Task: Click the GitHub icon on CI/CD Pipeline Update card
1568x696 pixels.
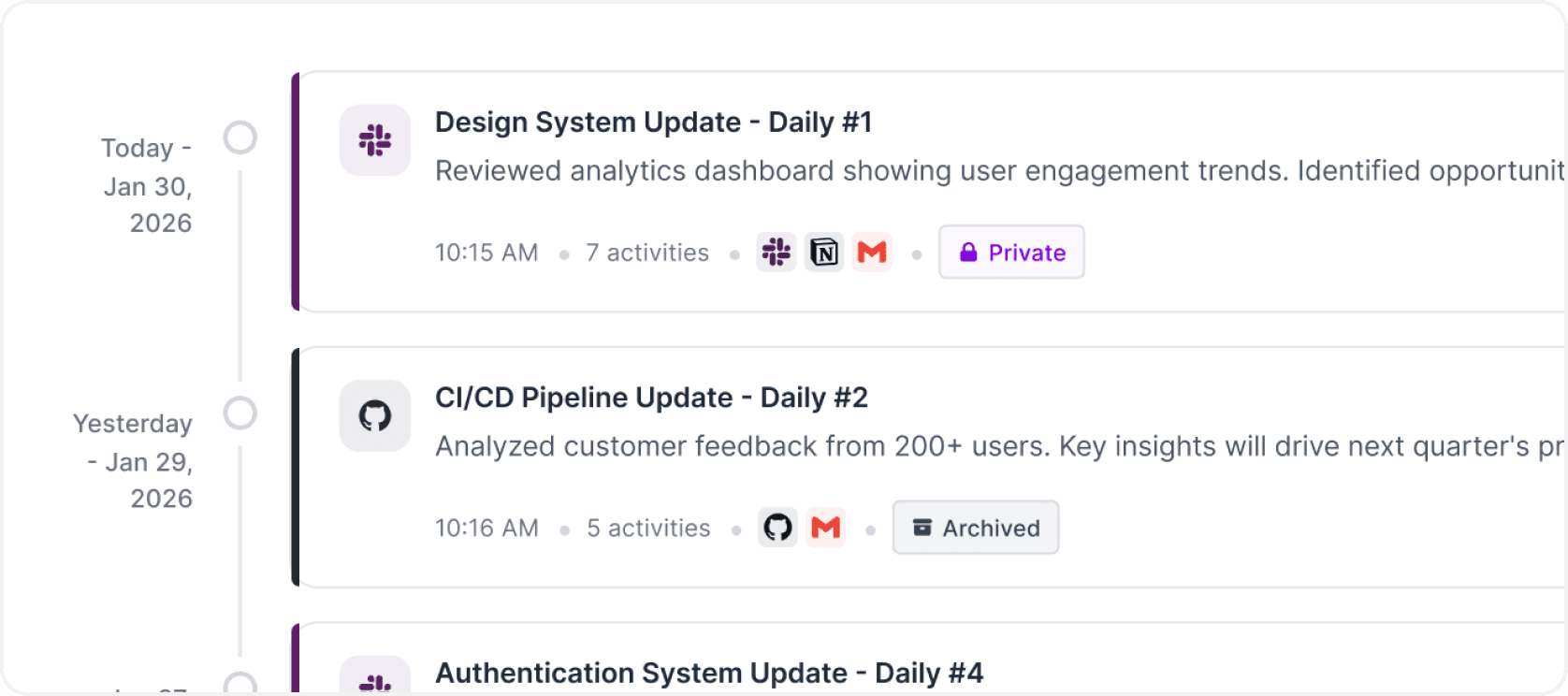Action: tap(375, 415)
